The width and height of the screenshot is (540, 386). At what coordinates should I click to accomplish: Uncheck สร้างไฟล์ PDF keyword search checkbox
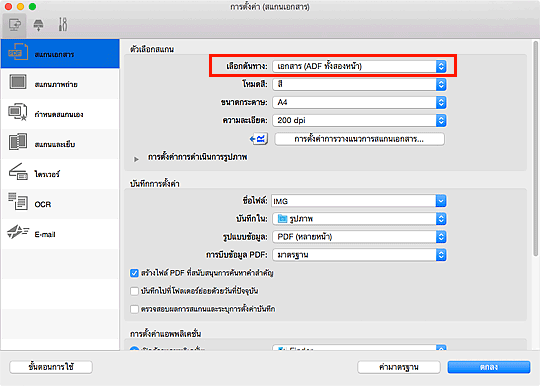134,273
